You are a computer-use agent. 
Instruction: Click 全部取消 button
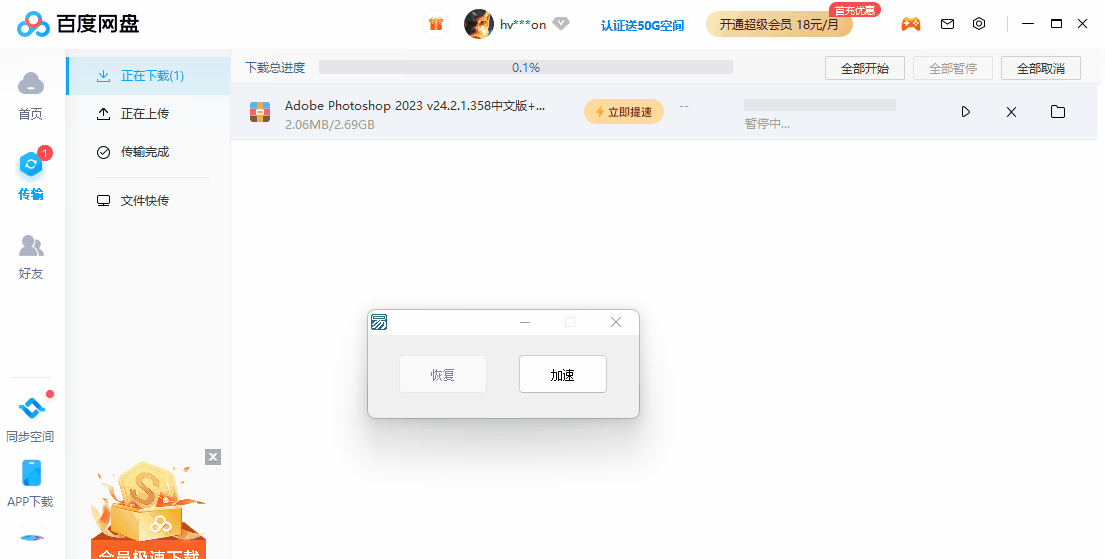pyautogui.click(x=1041, y=68)
